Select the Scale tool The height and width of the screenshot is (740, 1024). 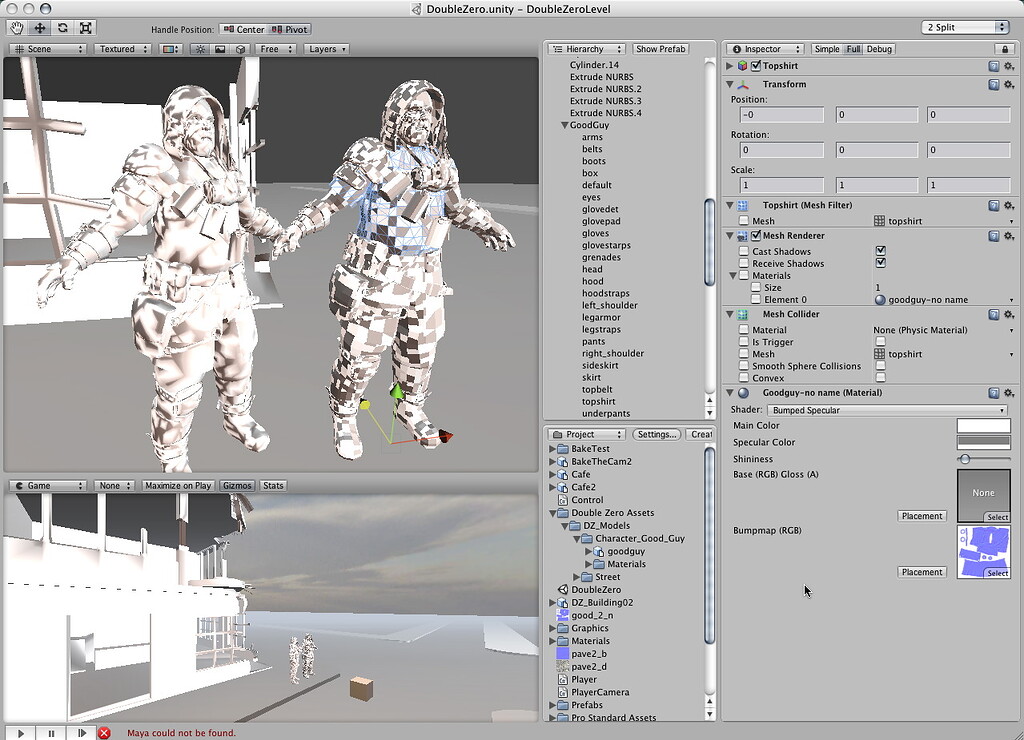[x=84, y=29]
